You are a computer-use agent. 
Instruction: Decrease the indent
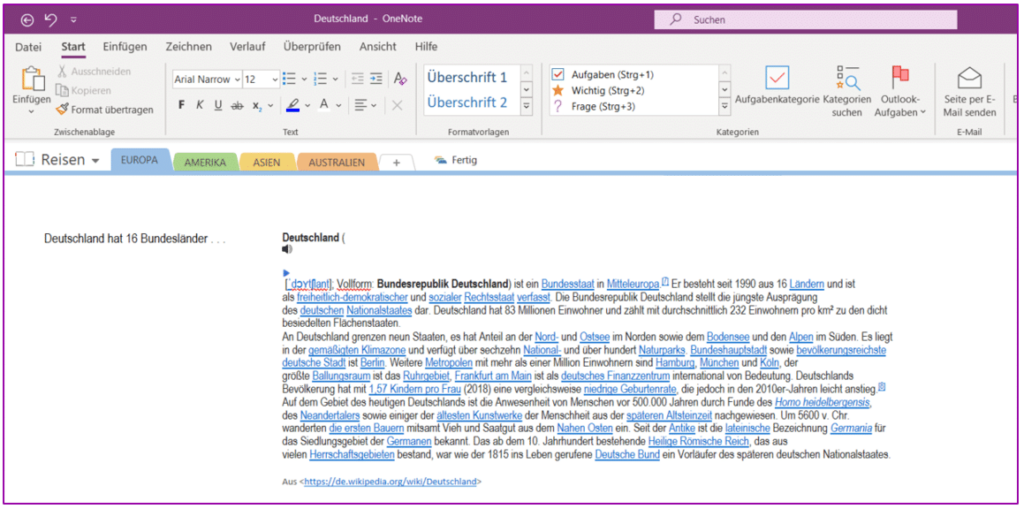[x=357, y=79]
